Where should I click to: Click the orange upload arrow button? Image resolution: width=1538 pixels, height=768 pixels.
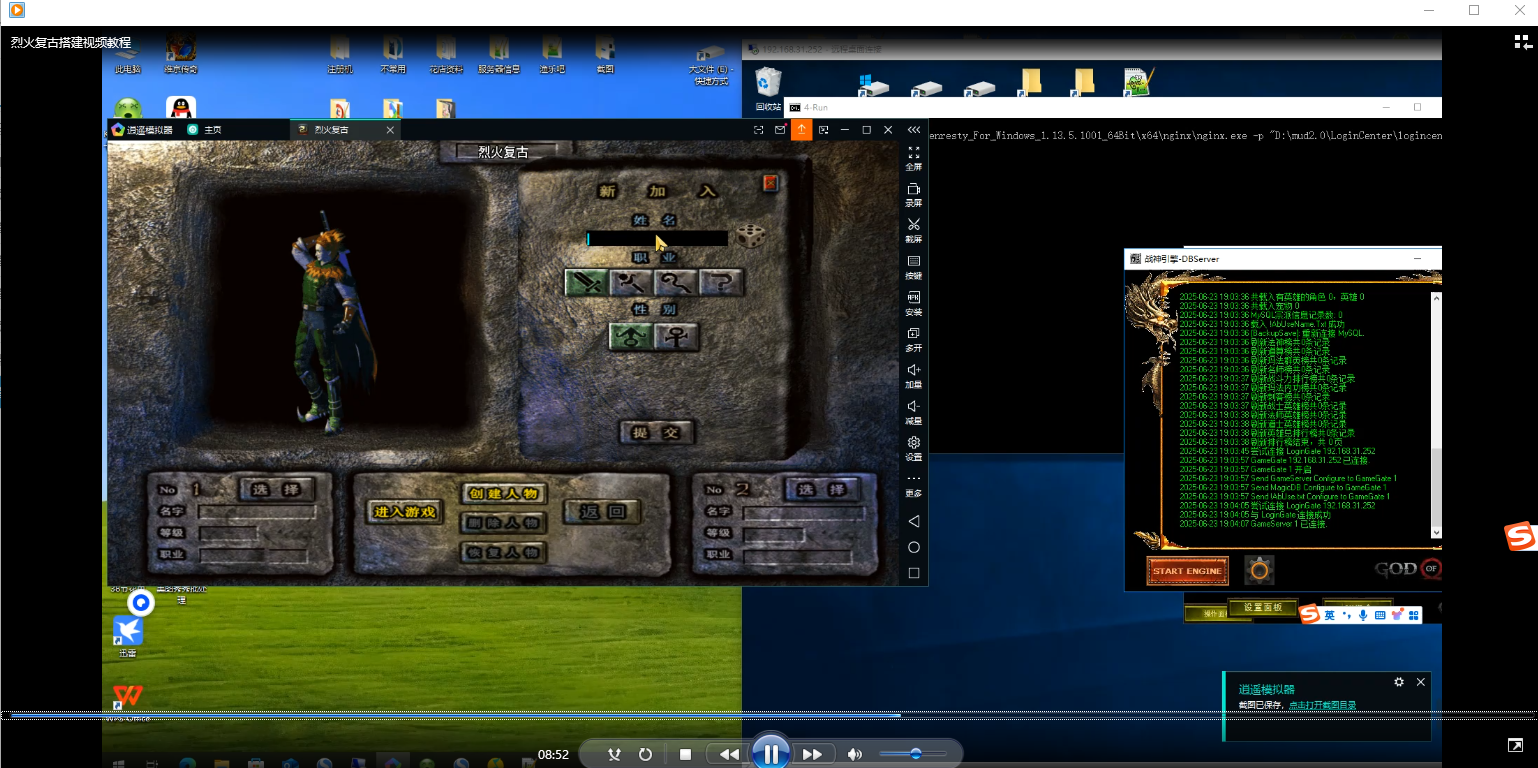(x=801, y=130)
